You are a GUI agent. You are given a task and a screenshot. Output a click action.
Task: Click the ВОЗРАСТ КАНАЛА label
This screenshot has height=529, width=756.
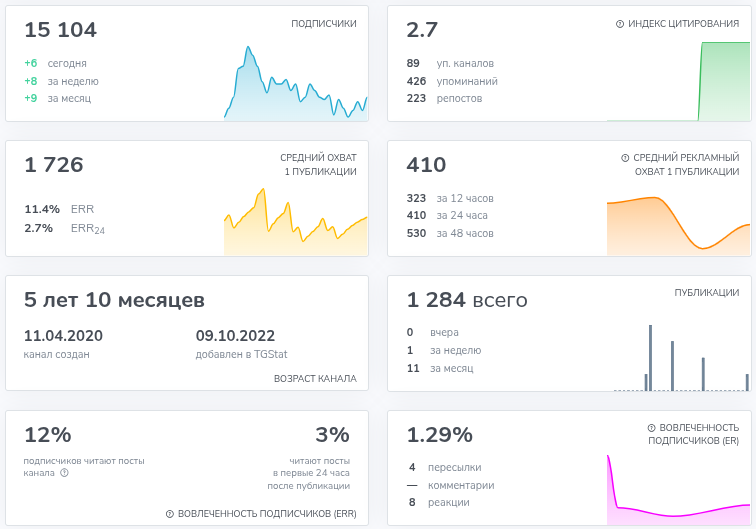tap(315, 379)
